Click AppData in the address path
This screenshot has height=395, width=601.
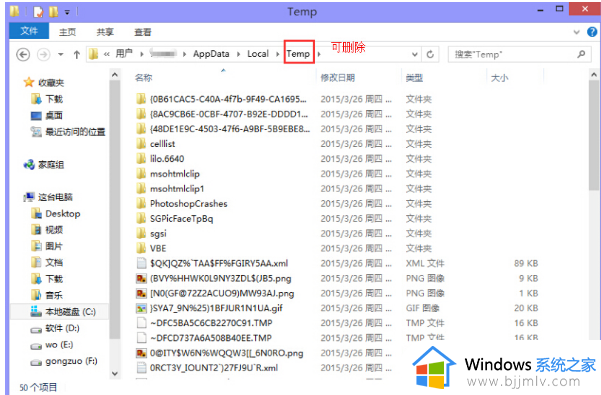211,54
